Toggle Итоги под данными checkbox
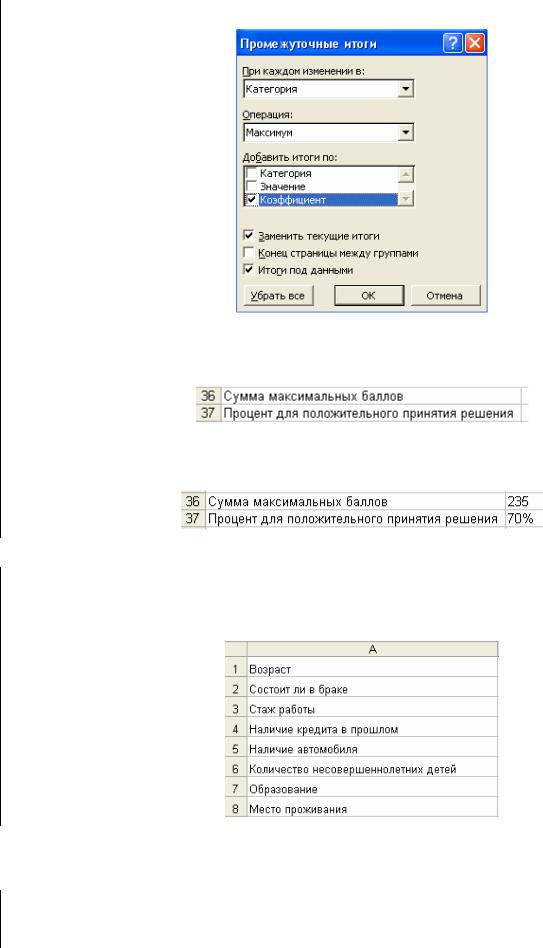 point(249,270)
